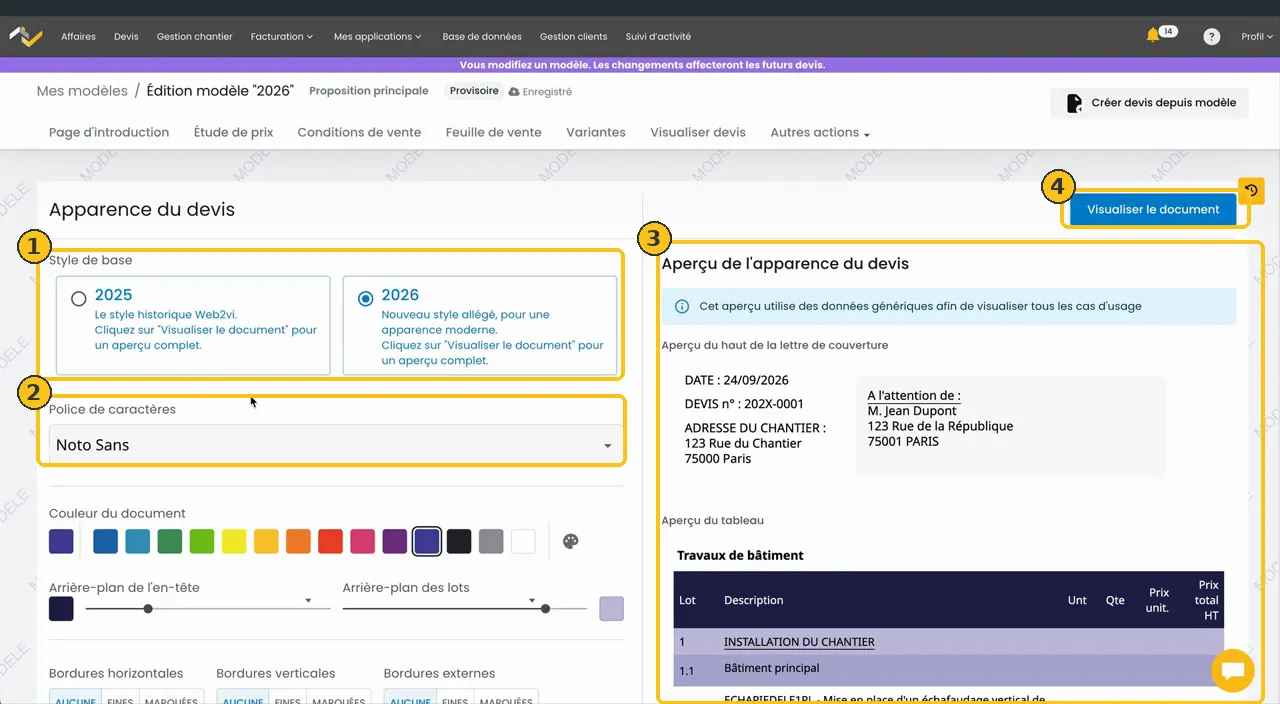This screenshot has height=704, width=1280.
Task: Switch to the Page d'introduction tab
Action: click(109, 132)
